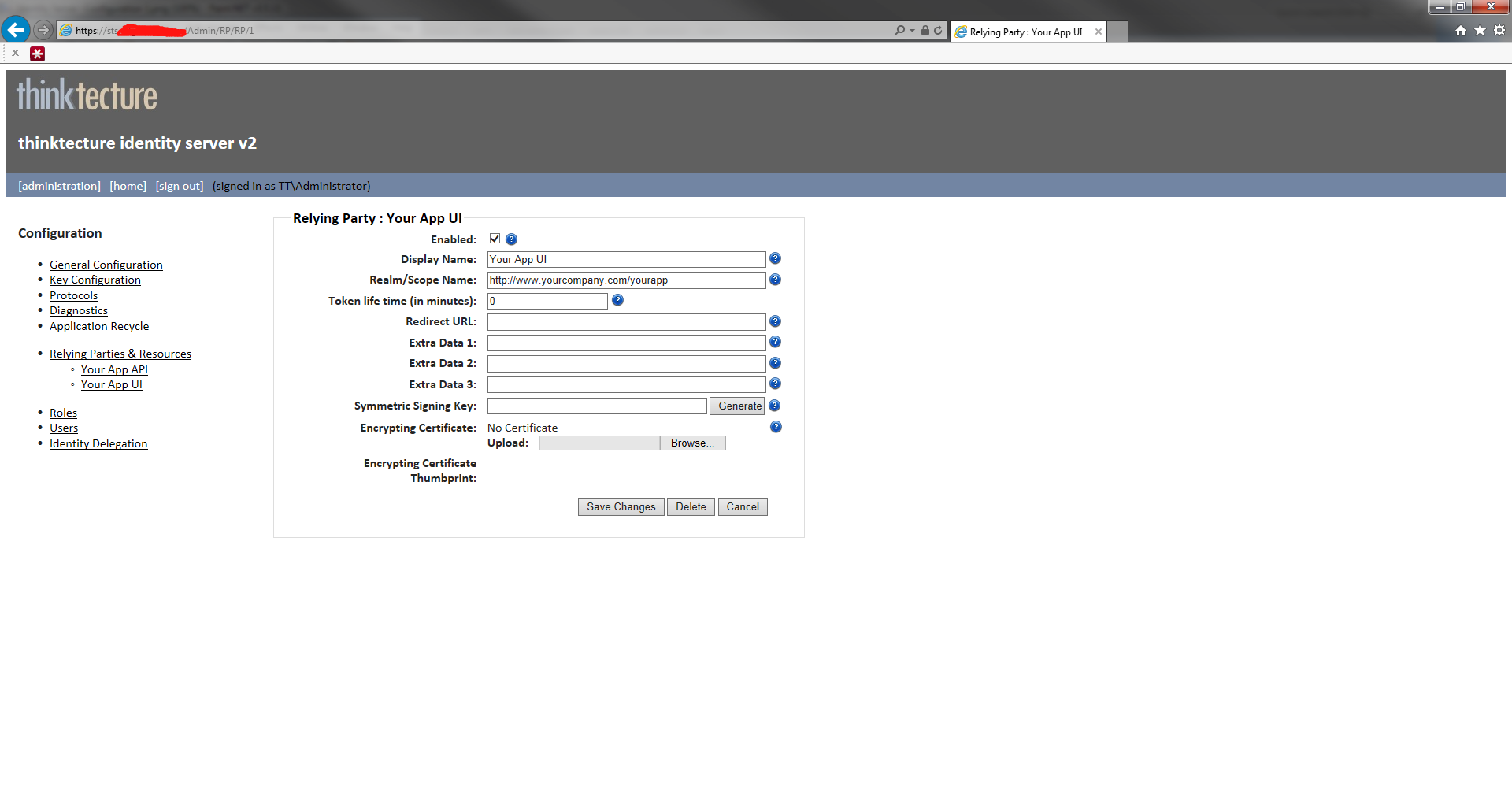Open Protocols link
This screenshot has height=786, width=1512.
73,295
